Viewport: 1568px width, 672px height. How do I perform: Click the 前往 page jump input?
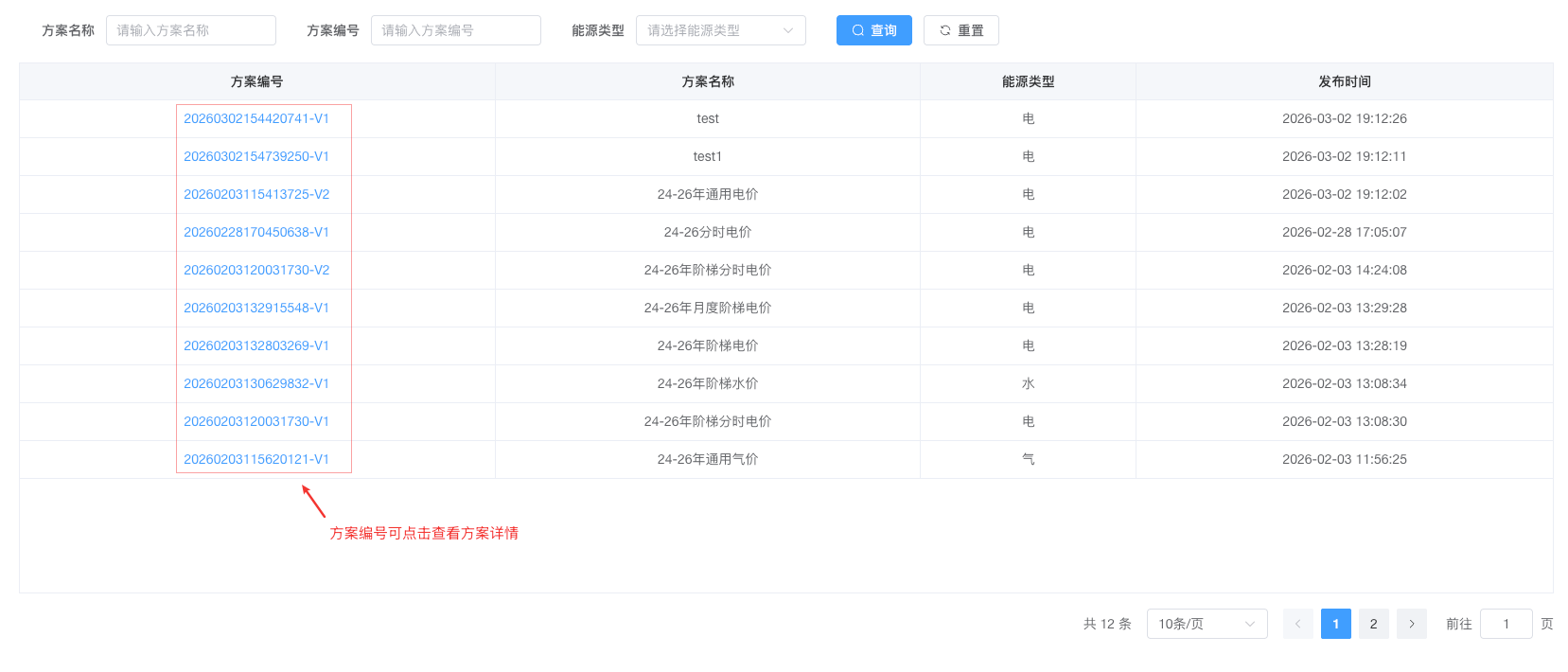[1506, 624]
